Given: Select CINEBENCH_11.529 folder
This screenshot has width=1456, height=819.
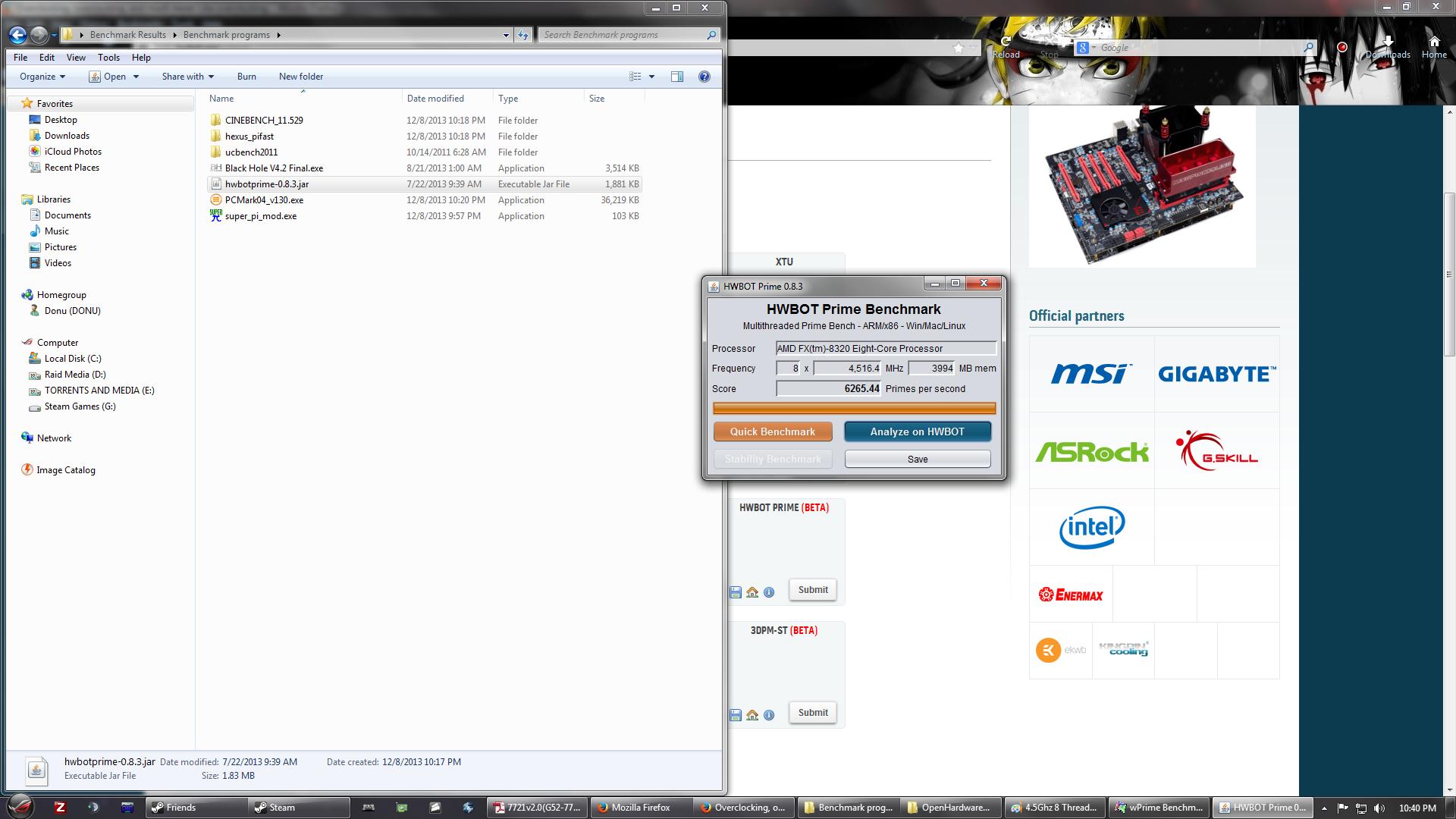Looking at the screenshot, I should coord(264,121).
